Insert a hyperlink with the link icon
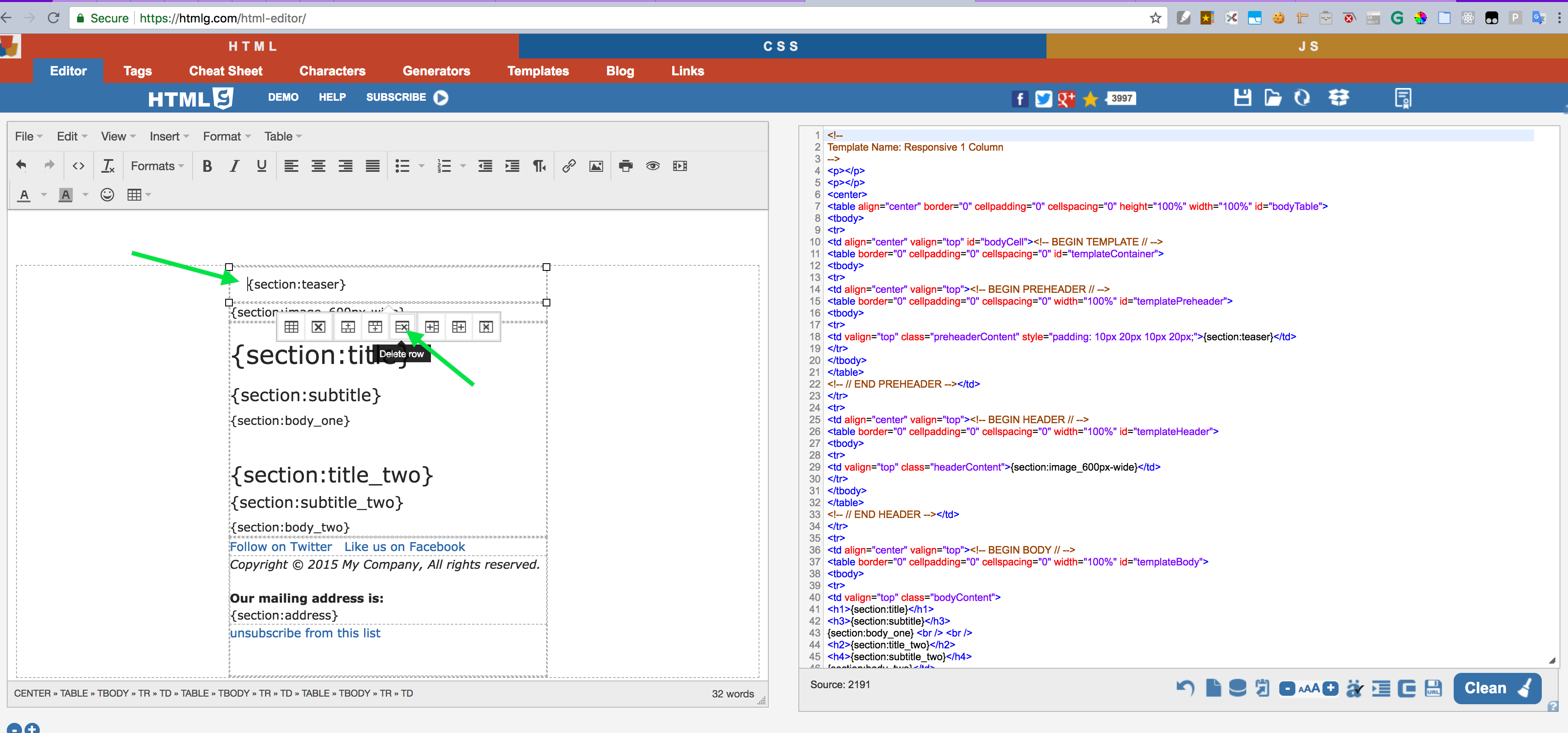The image size is (1568, 733). coord(569,165)
